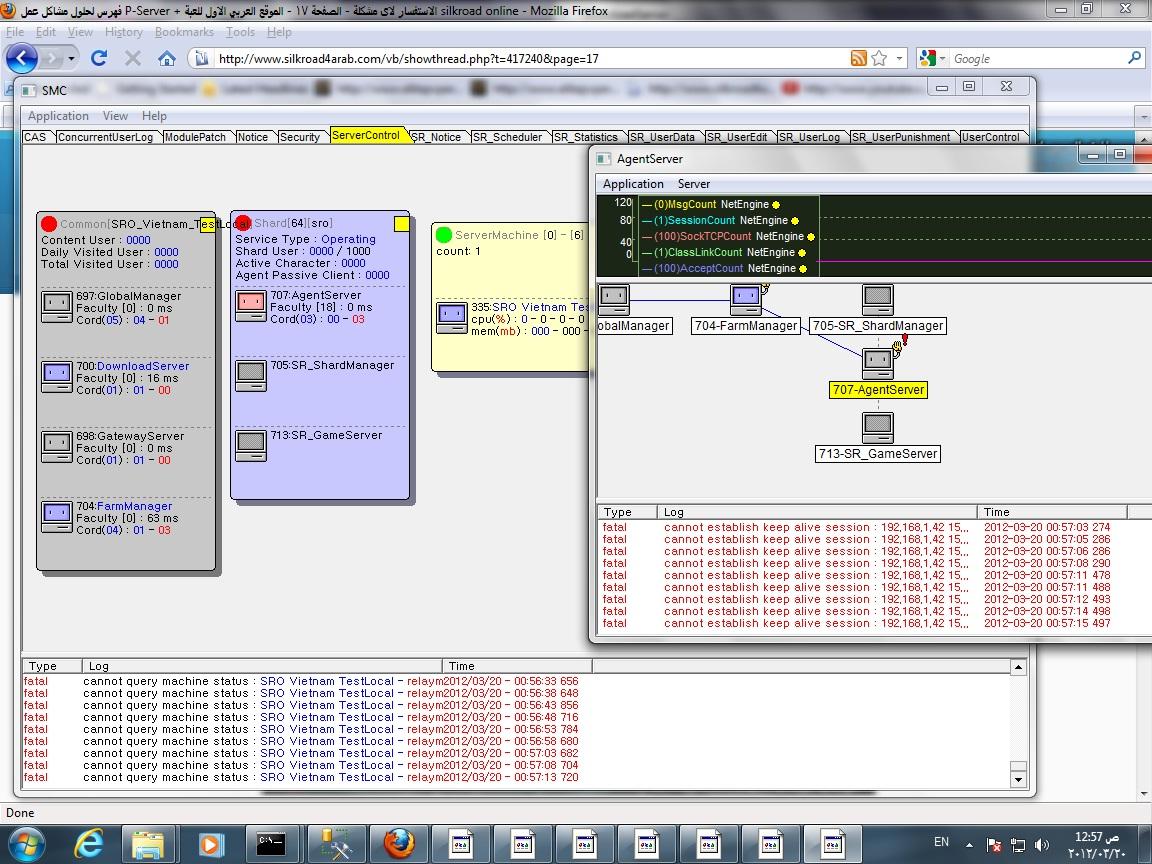Select 705-SR_ShardManager node icon in AgentServer diagram
Image resolution: width=1152 pixels, height=864 pixels.
coord(877,300)
